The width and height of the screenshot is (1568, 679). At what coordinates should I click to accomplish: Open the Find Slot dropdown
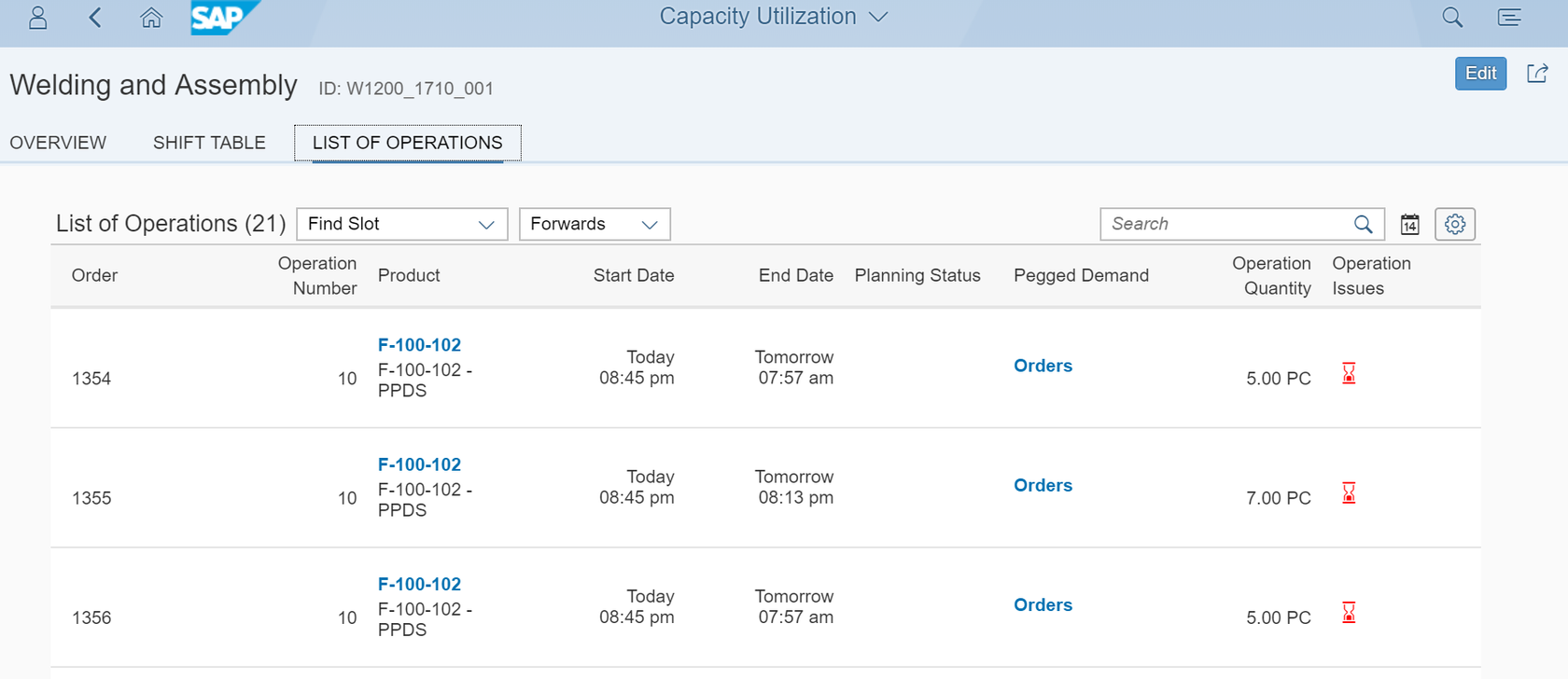[x=402, y=224]
